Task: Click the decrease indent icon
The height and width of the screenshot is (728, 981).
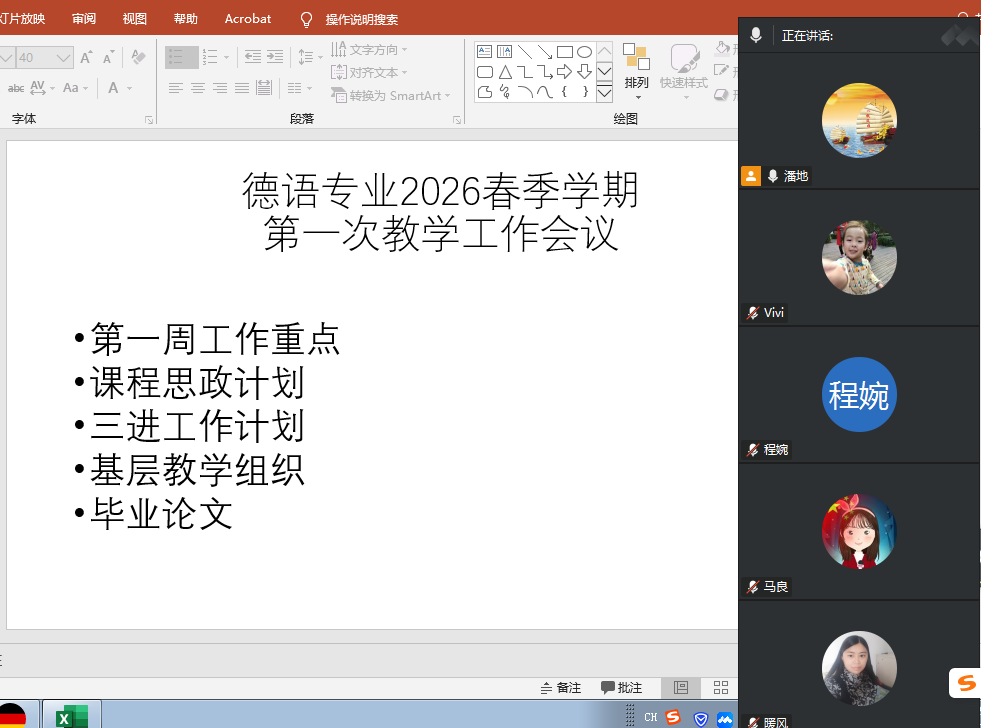Action: 253,57
